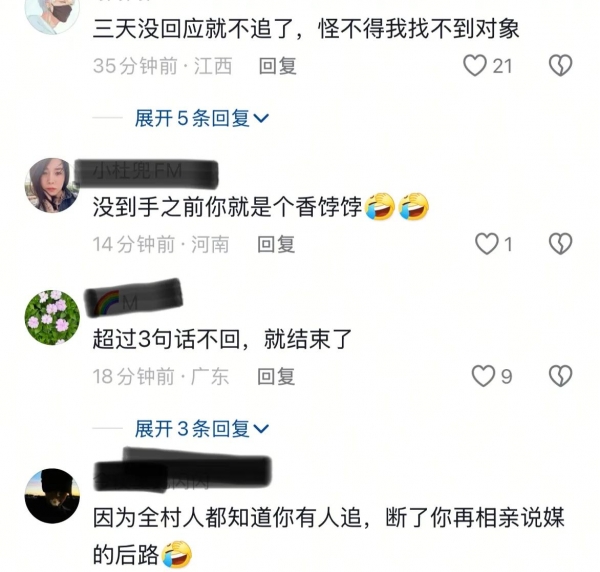Like the Henan comment with 1 like

[x=487, y=244]
